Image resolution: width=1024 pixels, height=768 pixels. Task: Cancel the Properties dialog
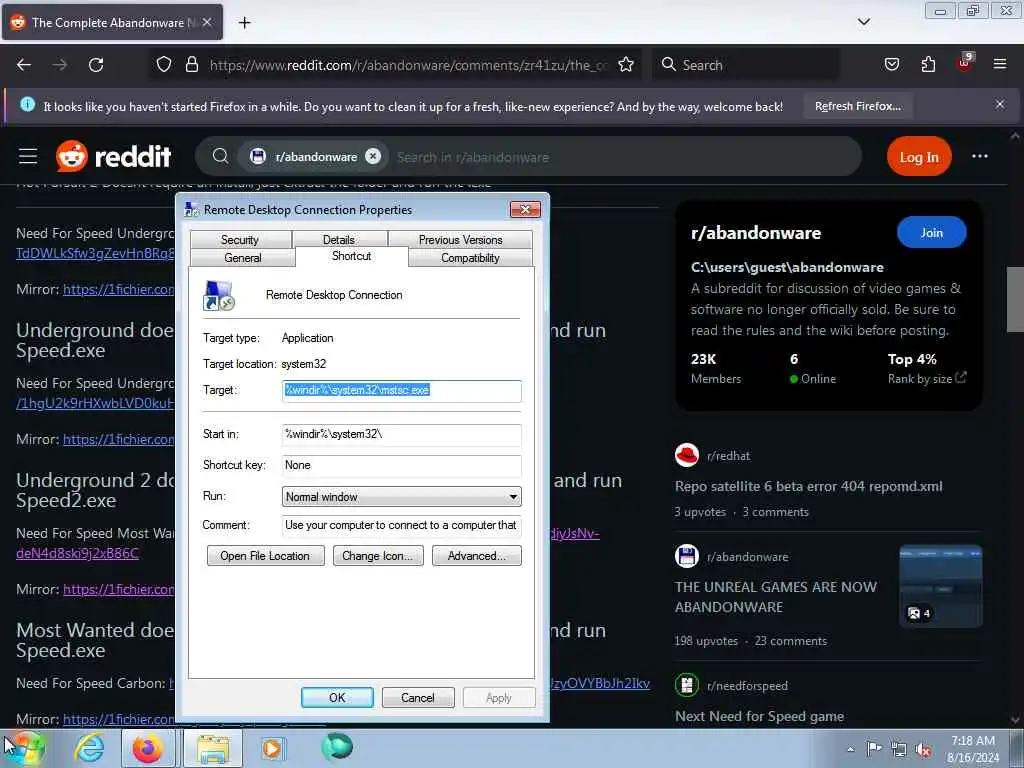coord(418,697)
